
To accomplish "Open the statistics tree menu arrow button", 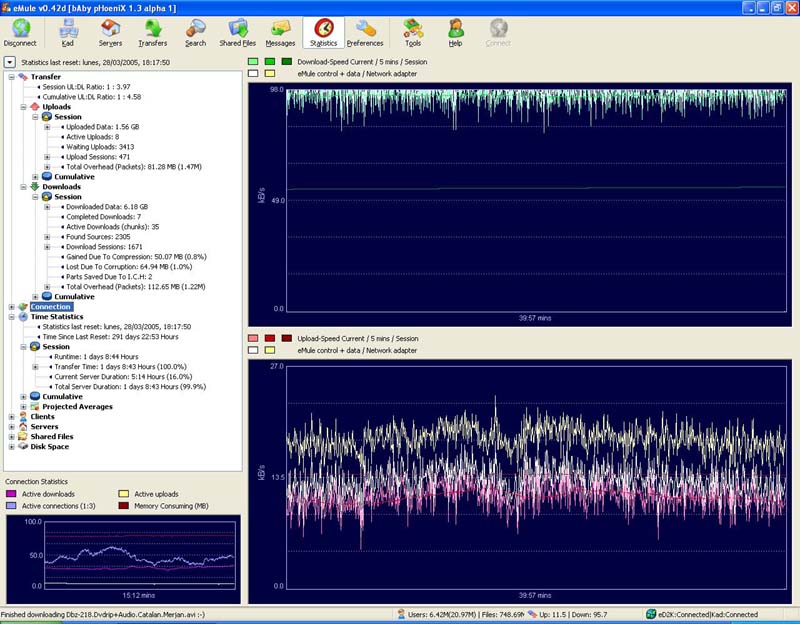I will [x=9, y=62].
